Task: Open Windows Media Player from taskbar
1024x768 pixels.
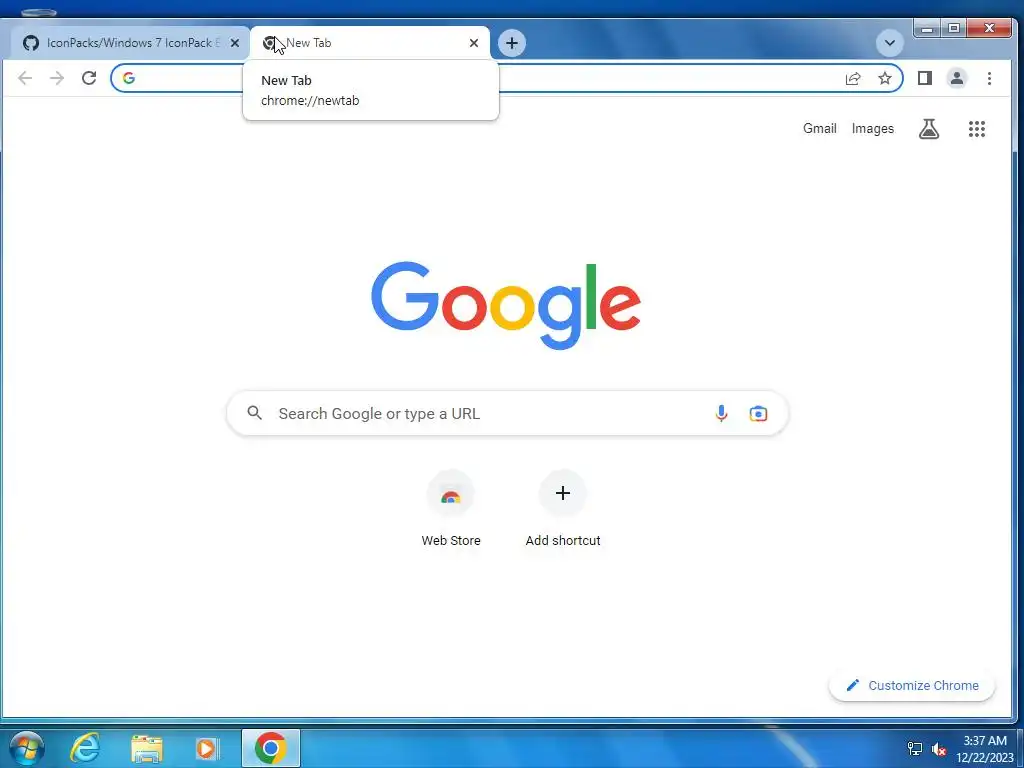Action: point(208,748)
